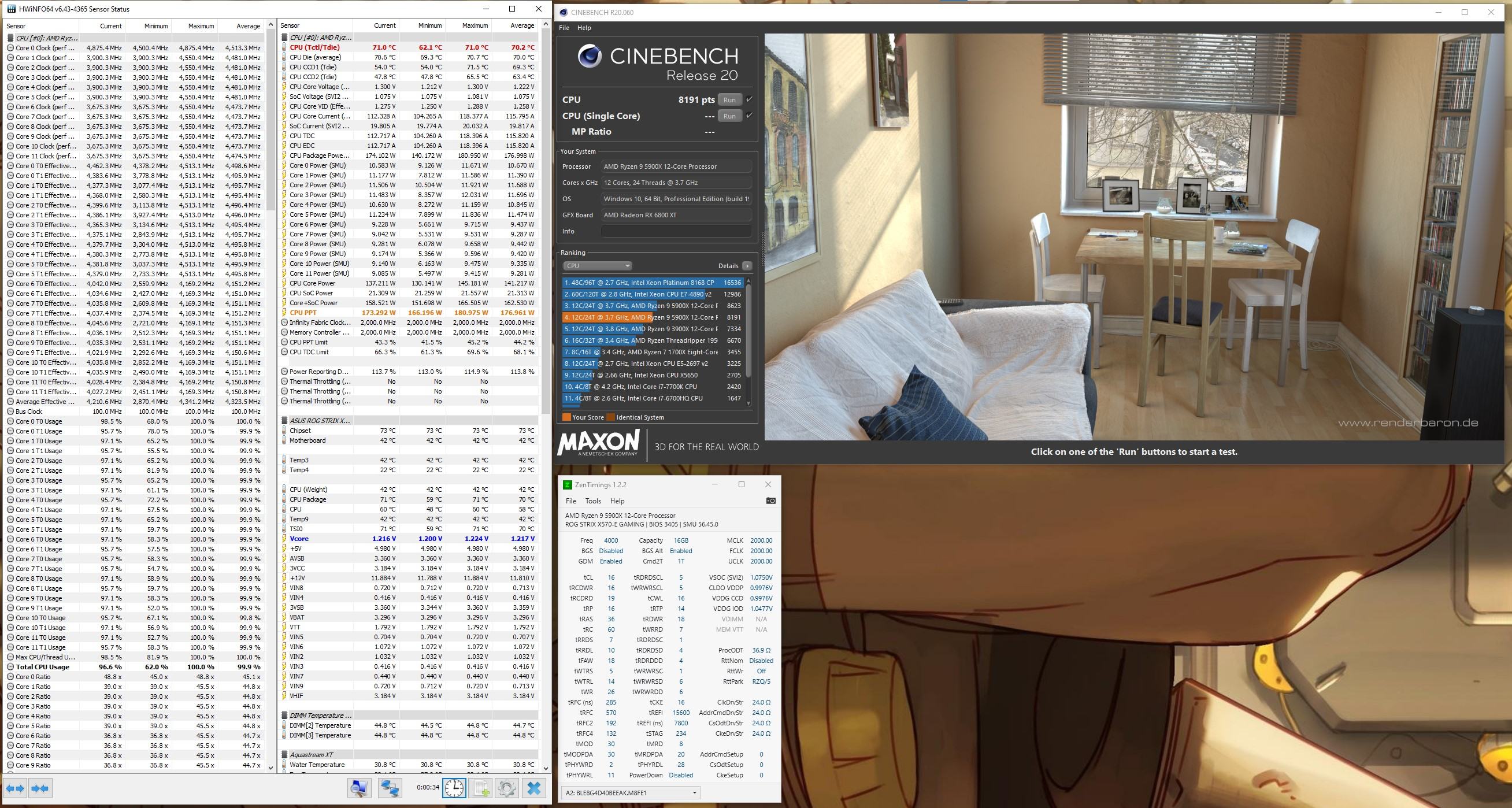
Task: Click the Sensor column header, left panel
Action: click(x=41, y=26)
